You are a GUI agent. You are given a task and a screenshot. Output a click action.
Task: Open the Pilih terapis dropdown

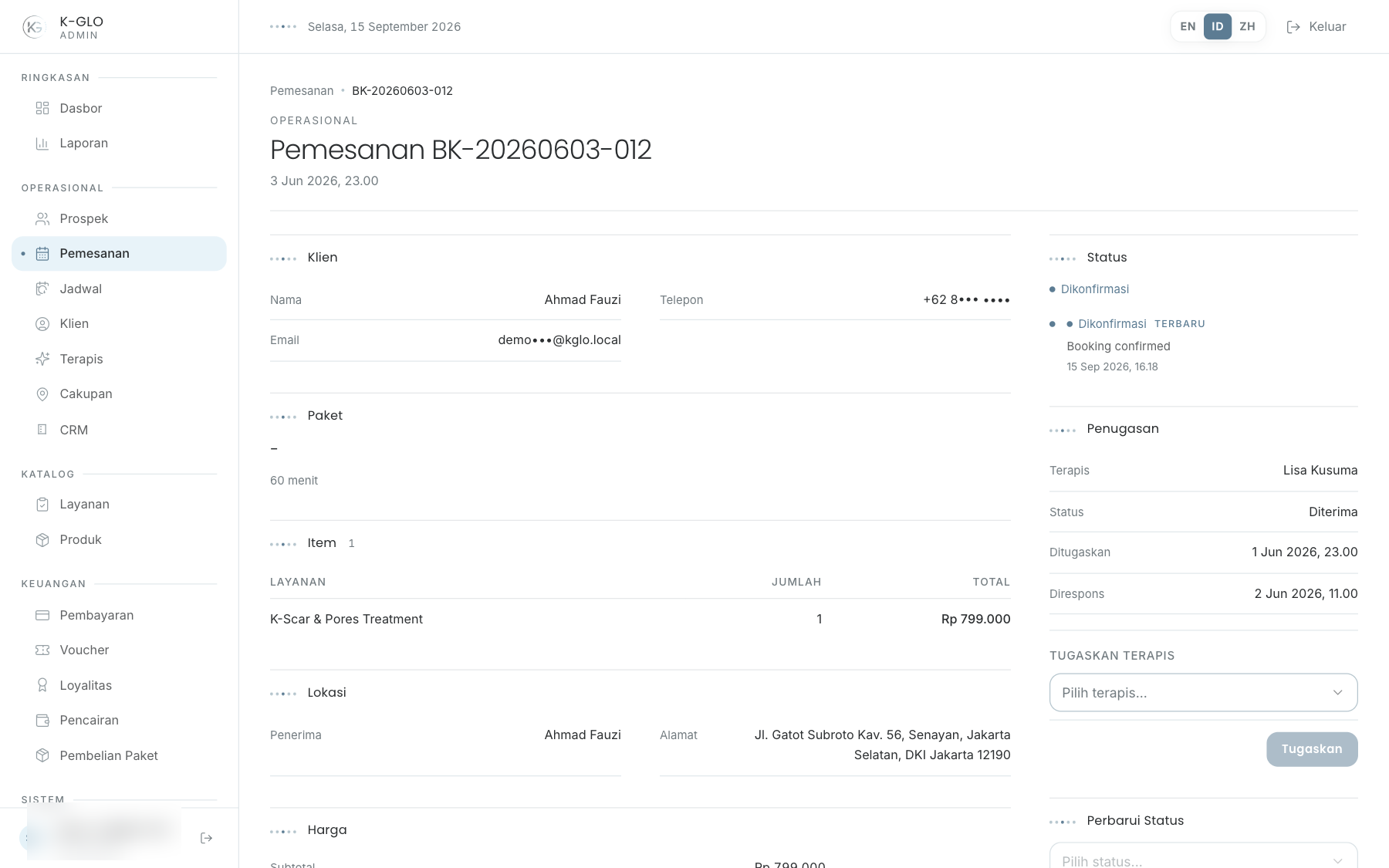click(x=1203, y=693)
